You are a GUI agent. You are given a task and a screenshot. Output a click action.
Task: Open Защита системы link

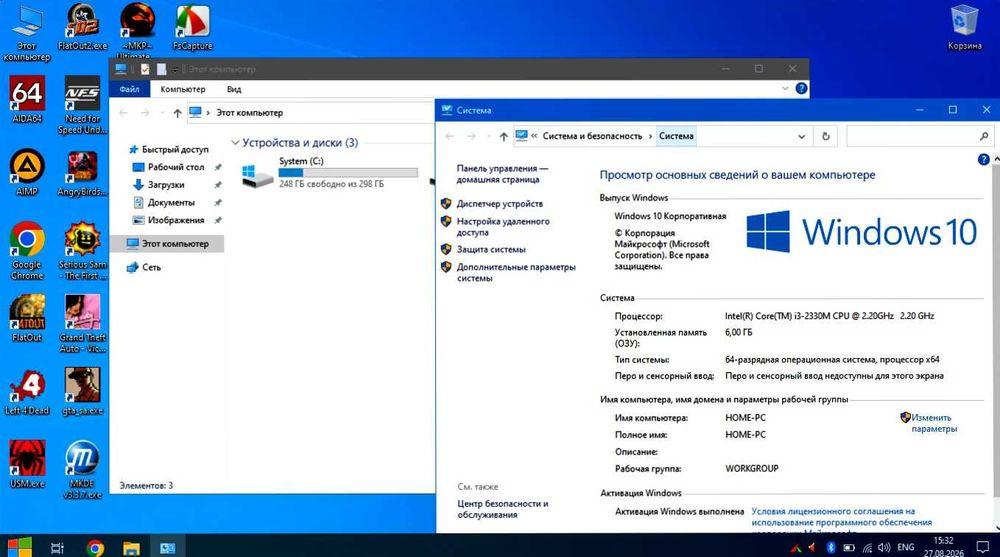click(490, 249)
